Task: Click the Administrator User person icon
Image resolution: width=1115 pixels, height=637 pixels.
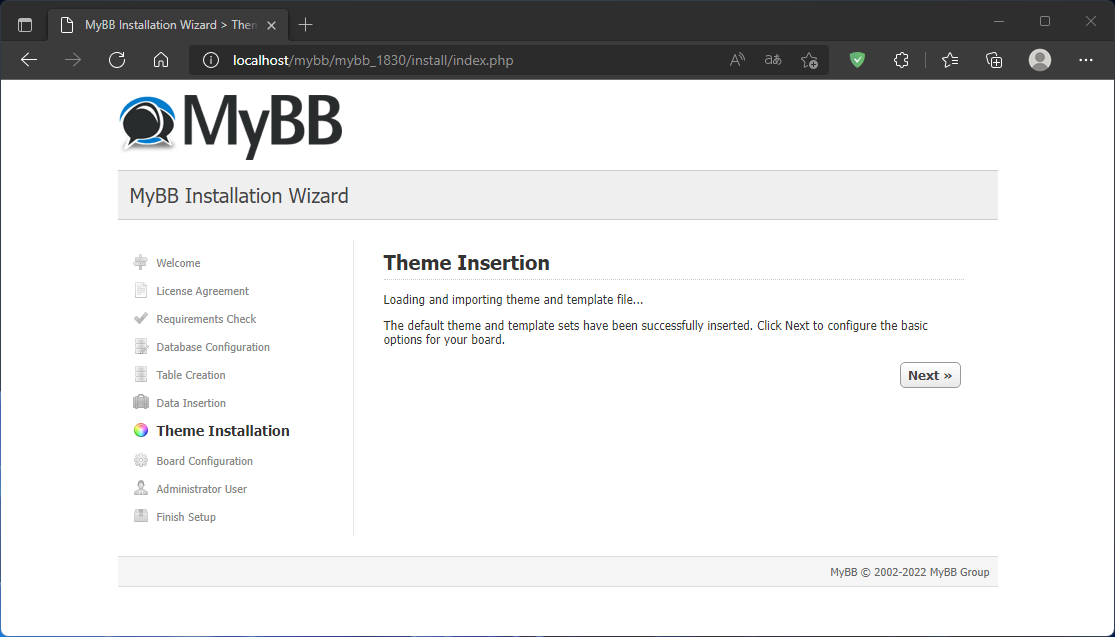Action: [x=141, y=488]
